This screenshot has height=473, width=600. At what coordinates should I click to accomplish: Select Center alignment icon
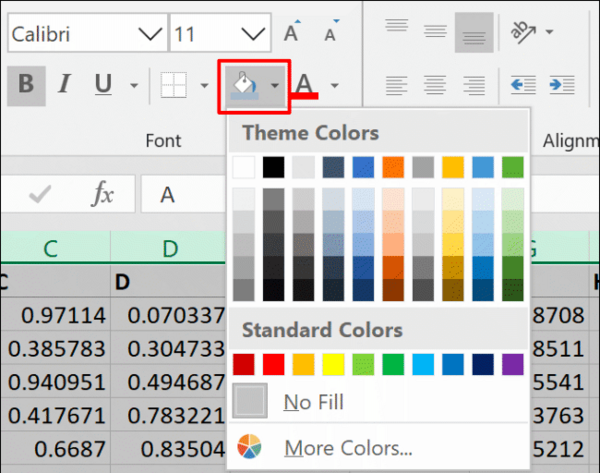coord(435,85)
